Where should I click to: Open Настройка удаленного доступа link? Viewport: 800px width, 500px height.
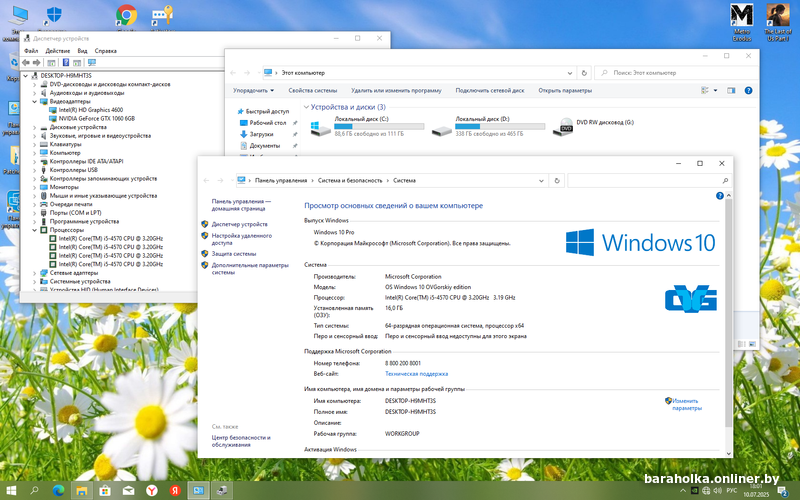pyautogui.click(x=242, y=239)
